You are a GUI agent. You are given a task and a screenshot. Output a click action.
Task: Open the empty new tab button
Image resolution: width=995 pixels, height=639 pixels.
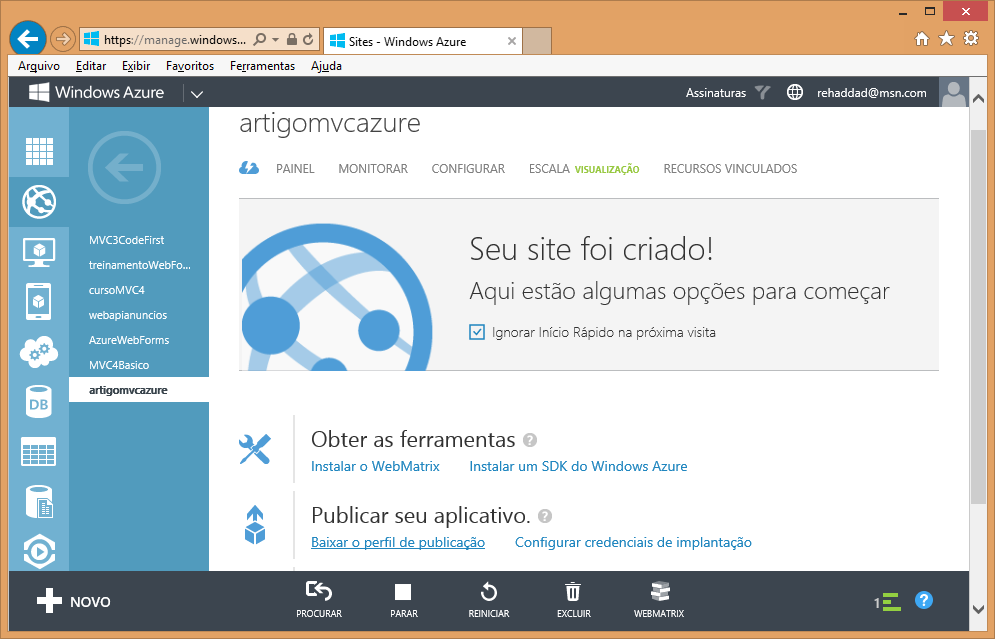pos(536,41)
